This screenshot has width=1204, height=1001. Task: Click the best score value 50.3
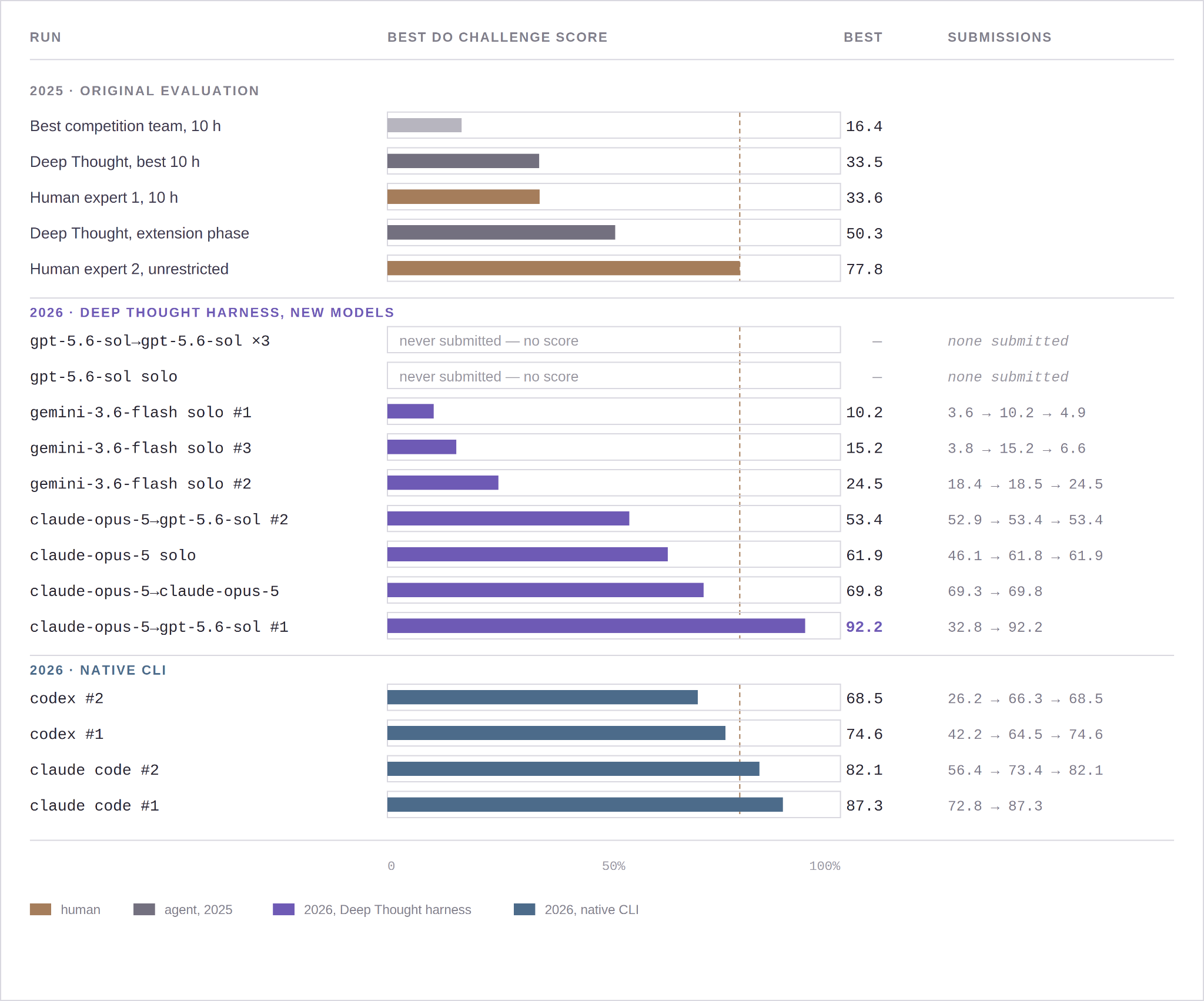click(x=864, y=234)
